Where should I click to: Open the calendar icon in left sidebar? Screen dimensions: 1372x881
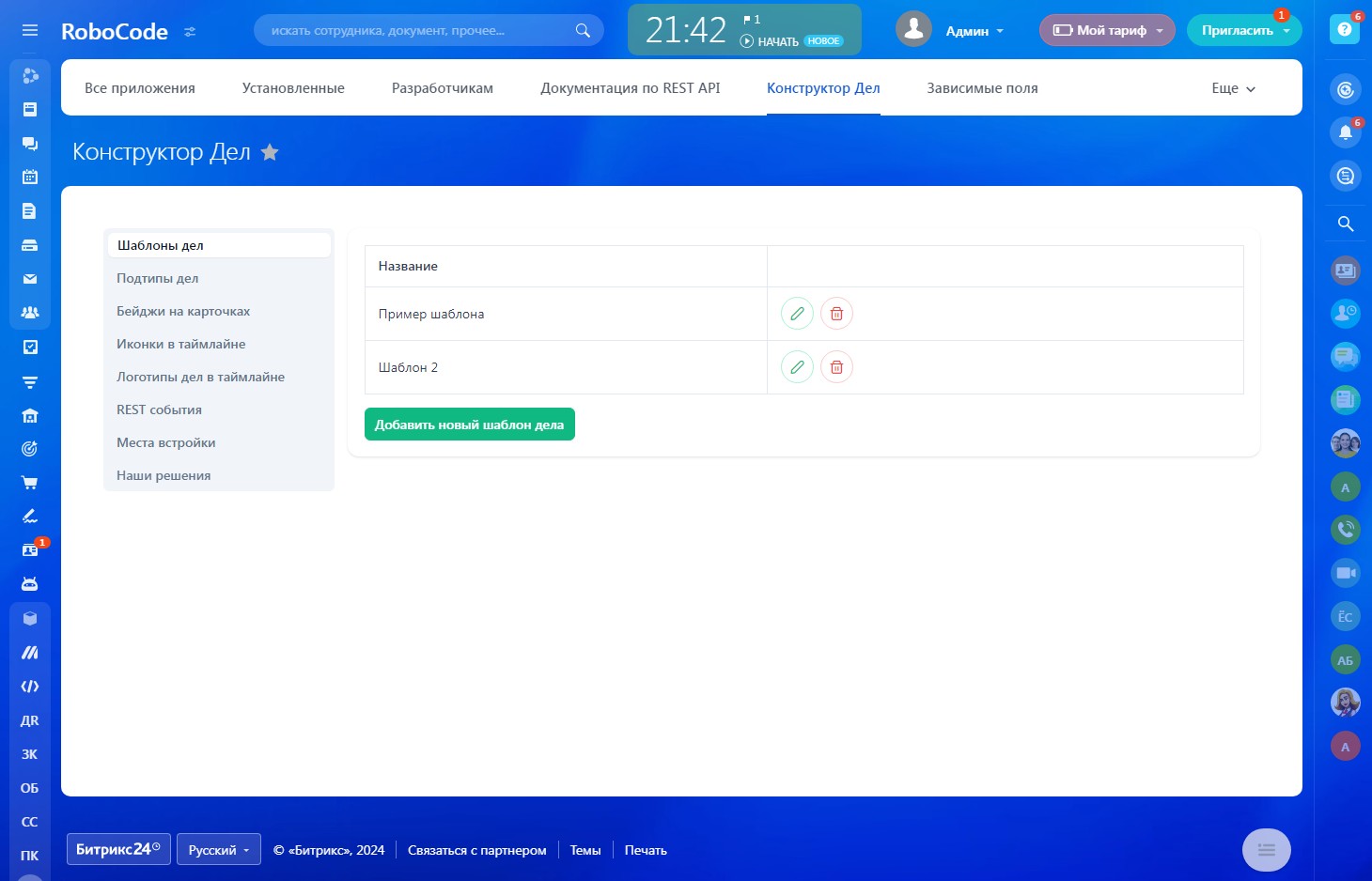click(30, 177)
